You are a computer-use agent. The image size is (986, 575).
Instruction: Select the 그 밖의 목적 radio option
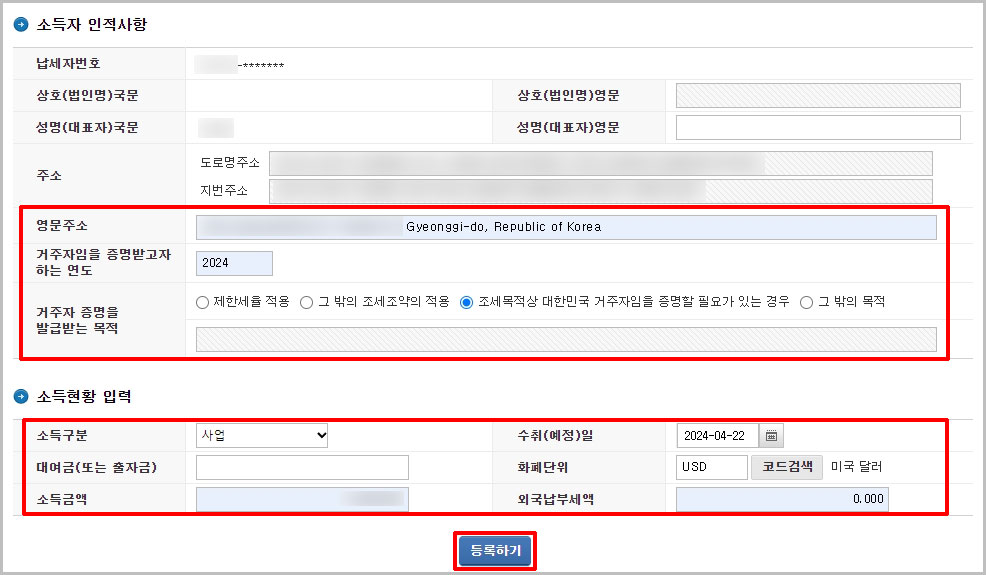click(x=806, y=303)
